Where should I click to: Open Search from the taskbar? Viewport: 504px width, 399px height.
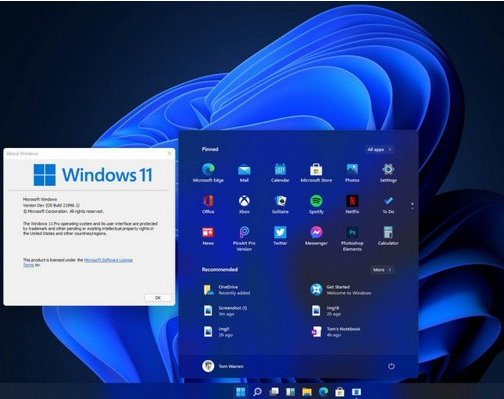click(257, 392)
